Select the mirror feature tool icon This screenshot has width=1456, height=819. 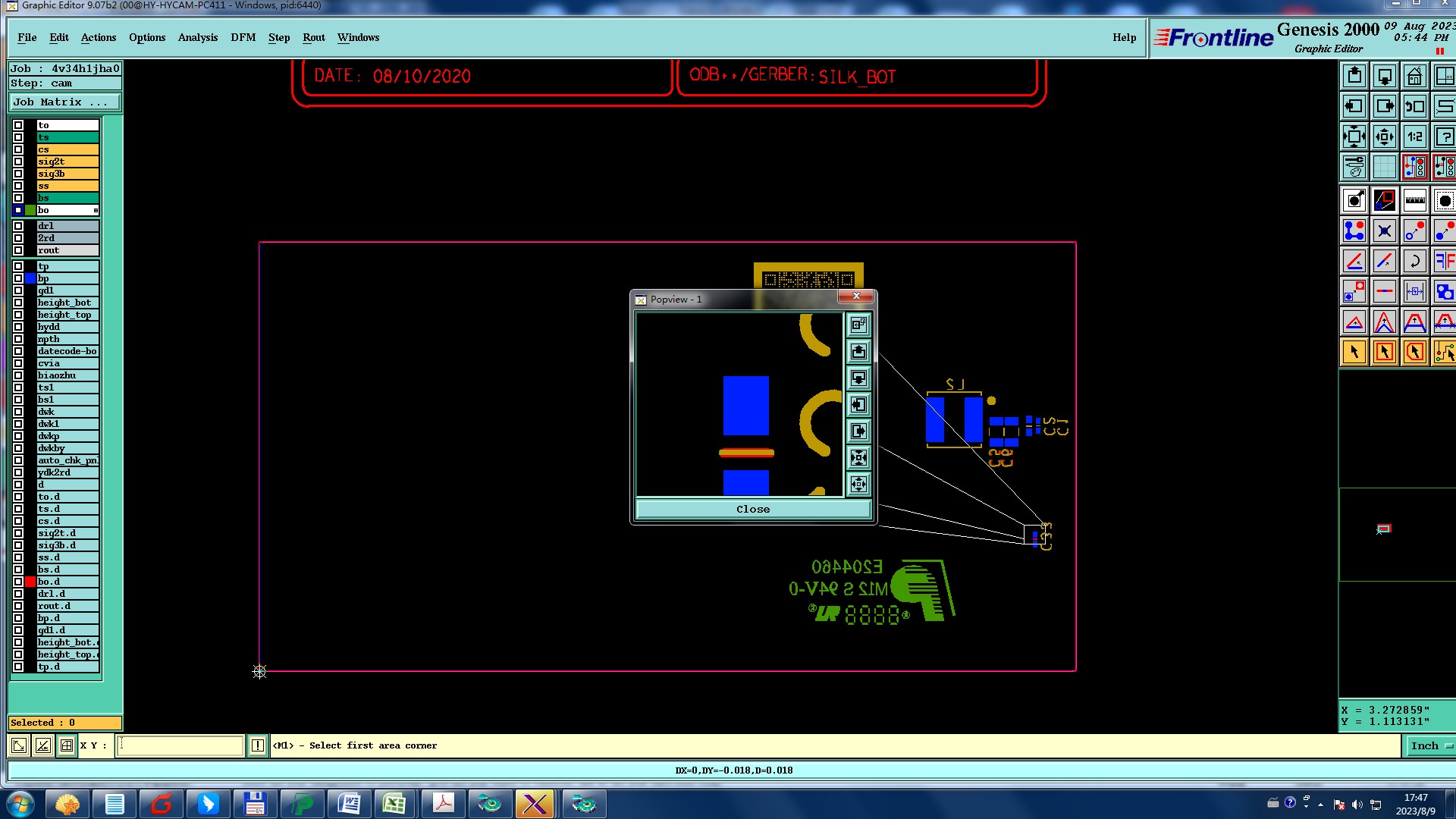point(1444,262)
